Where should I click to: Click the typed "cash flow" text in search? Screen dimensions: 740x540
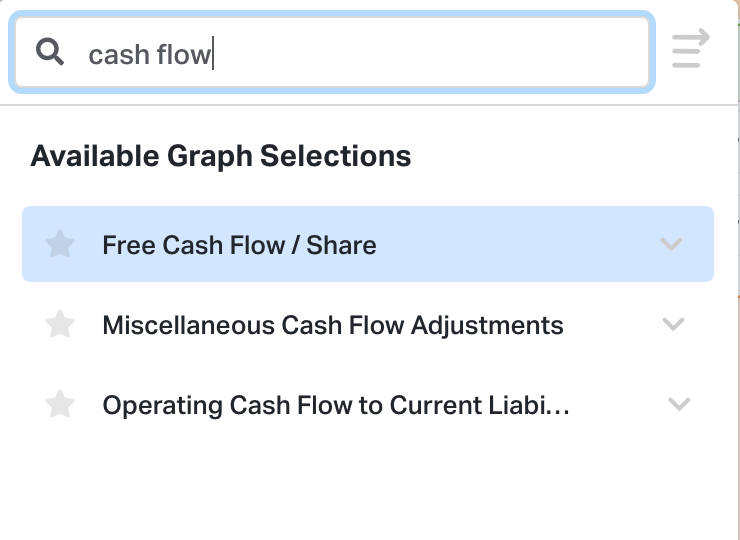[149, 54]
